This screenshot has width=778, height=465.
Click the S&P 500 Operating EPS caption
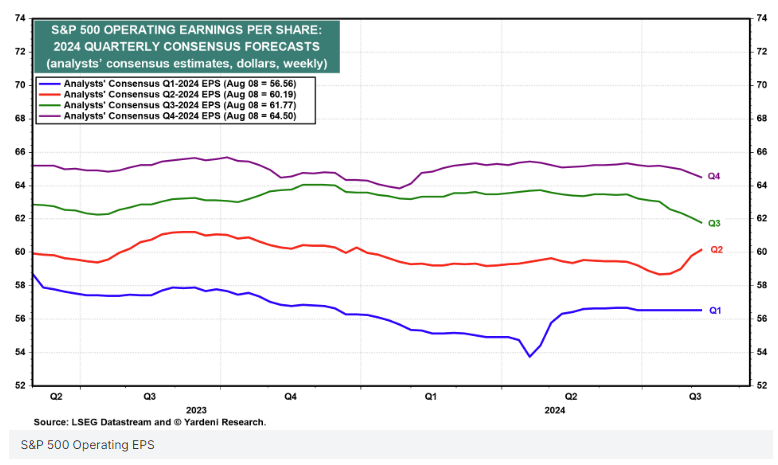[80, 446]
